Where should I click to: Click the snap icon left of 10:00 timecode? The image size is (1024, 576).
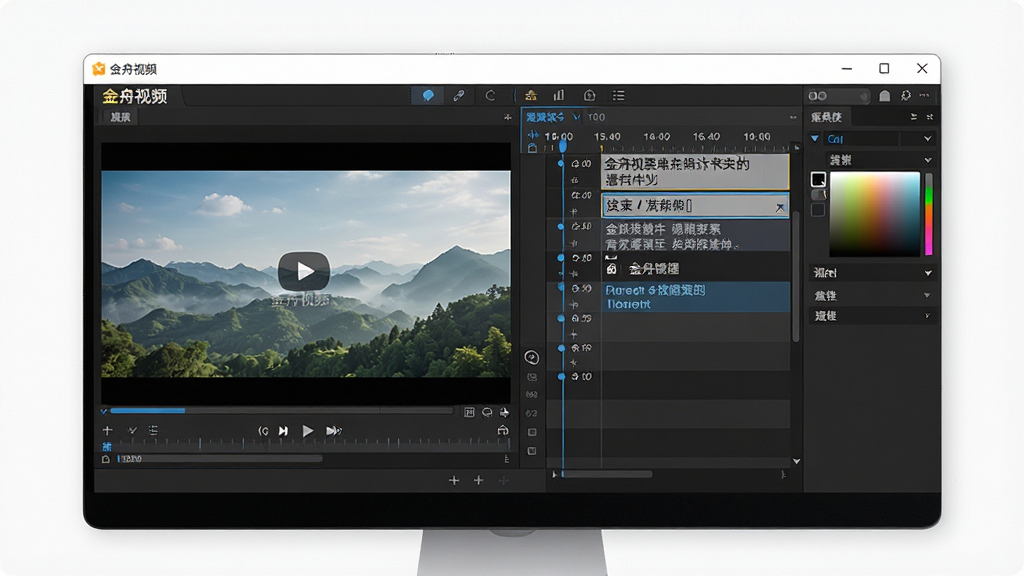click(x=533, y=135)
